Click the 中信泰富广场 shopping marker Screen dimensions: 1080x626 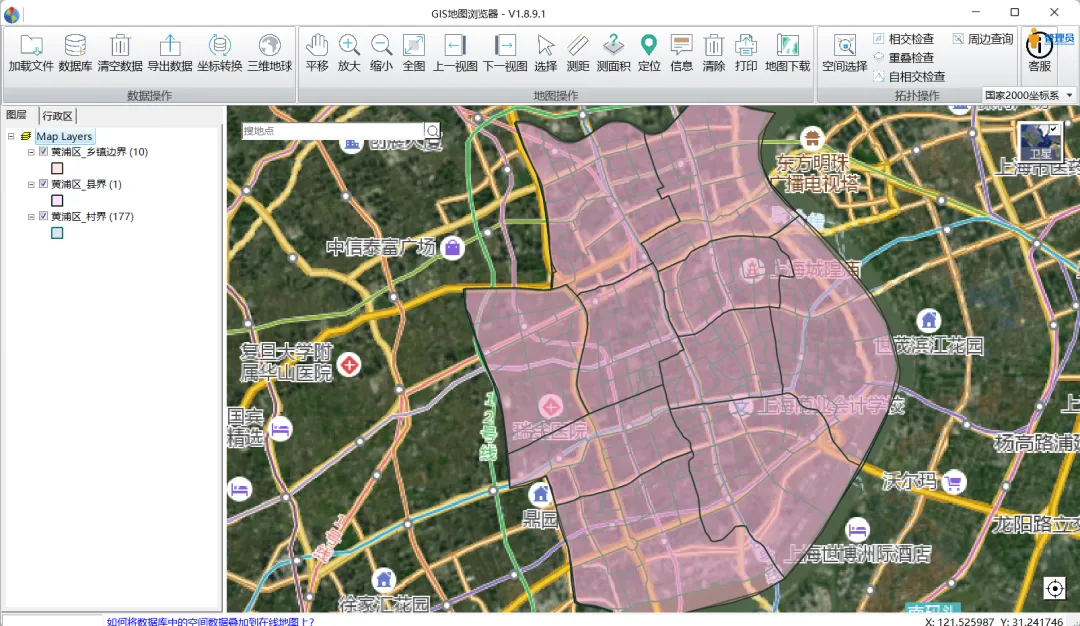(453, 247)
